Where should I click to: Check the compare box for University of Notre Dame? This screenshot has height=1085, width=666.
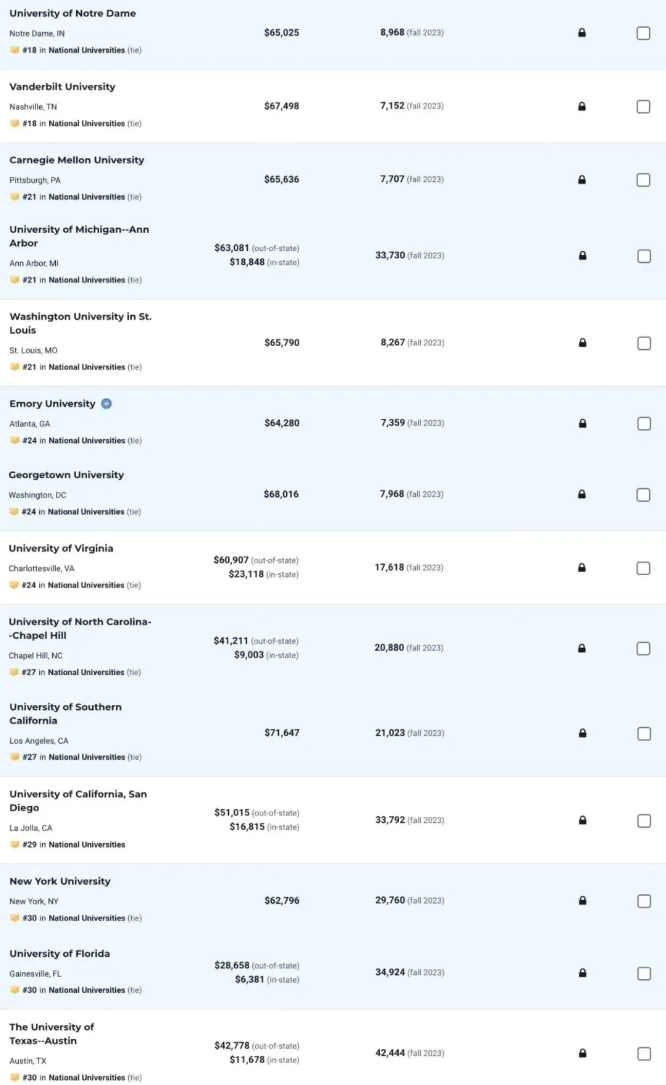point(643,33)
